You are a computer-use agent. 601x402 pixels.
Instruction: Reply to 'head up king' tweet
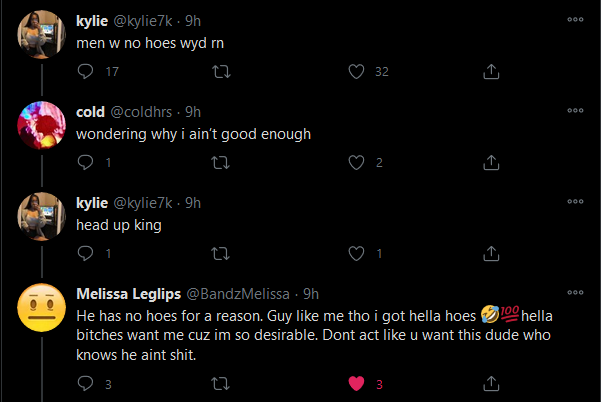pyautogui.click(x=85, y=254)
